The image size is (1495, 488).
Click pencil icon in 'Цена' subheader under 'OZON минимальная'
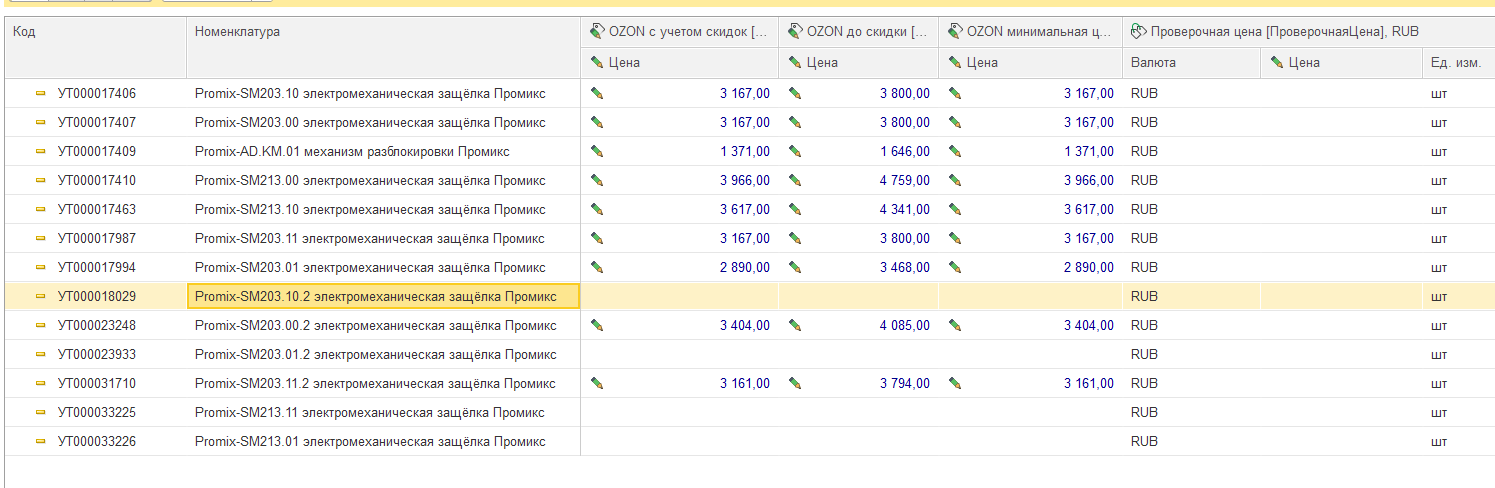click(x=955, y=63)
